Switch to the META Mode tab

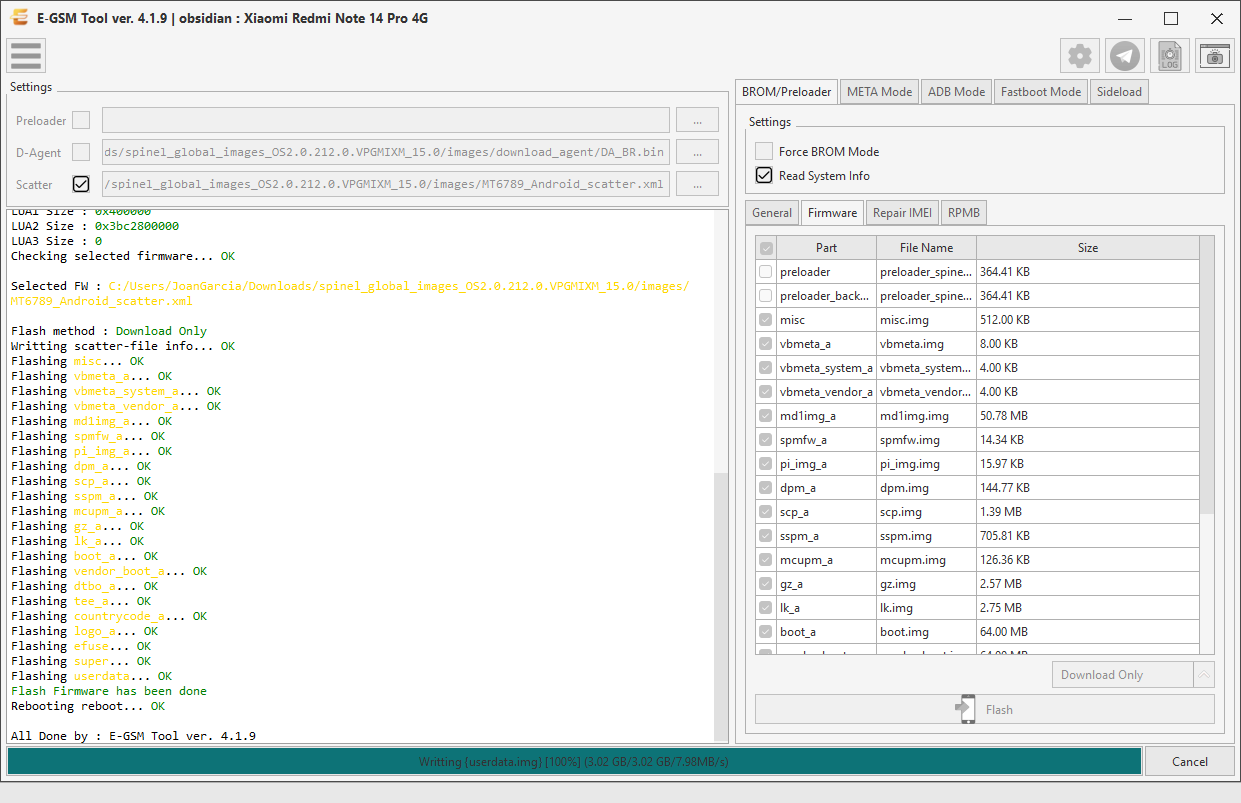tap(879, 91)
